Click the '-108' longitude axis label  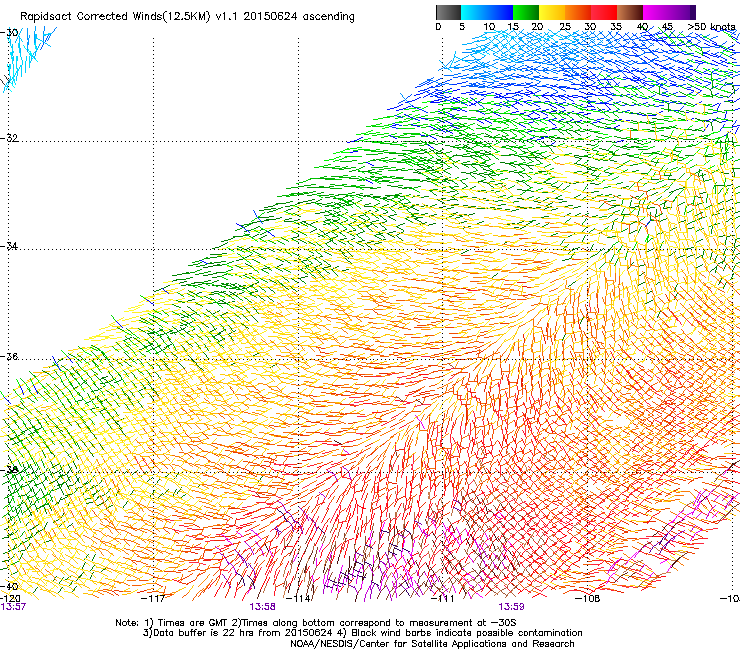587,599
